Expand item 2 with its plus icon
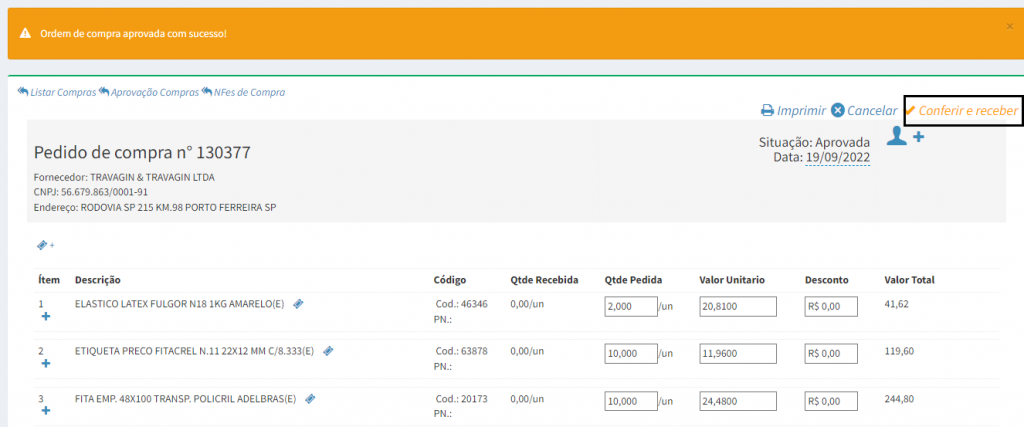The width and height of the screenshot is (1024, 427). (45, 365)
